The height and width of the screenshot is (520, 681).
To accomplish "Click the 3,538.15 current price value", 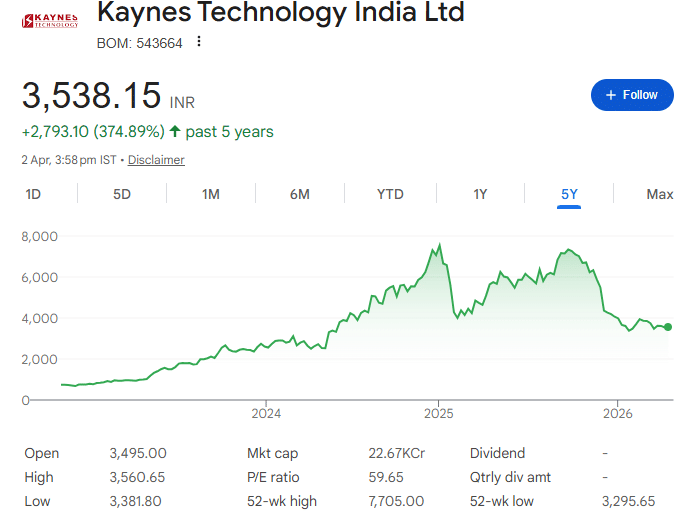I will 91,96.
